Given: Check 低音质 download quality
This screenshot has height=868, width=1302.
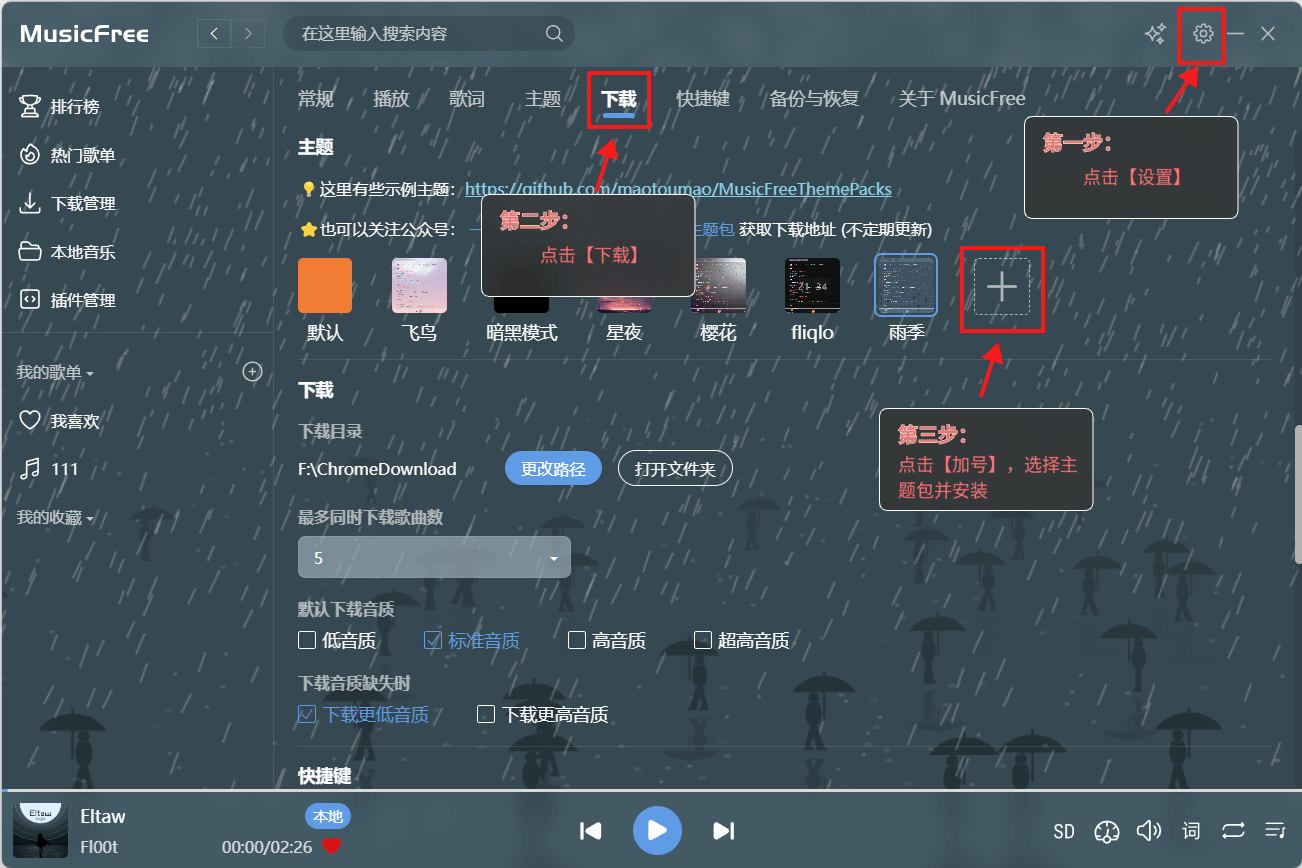Looking at the screenshot, I should pos(337,640).
